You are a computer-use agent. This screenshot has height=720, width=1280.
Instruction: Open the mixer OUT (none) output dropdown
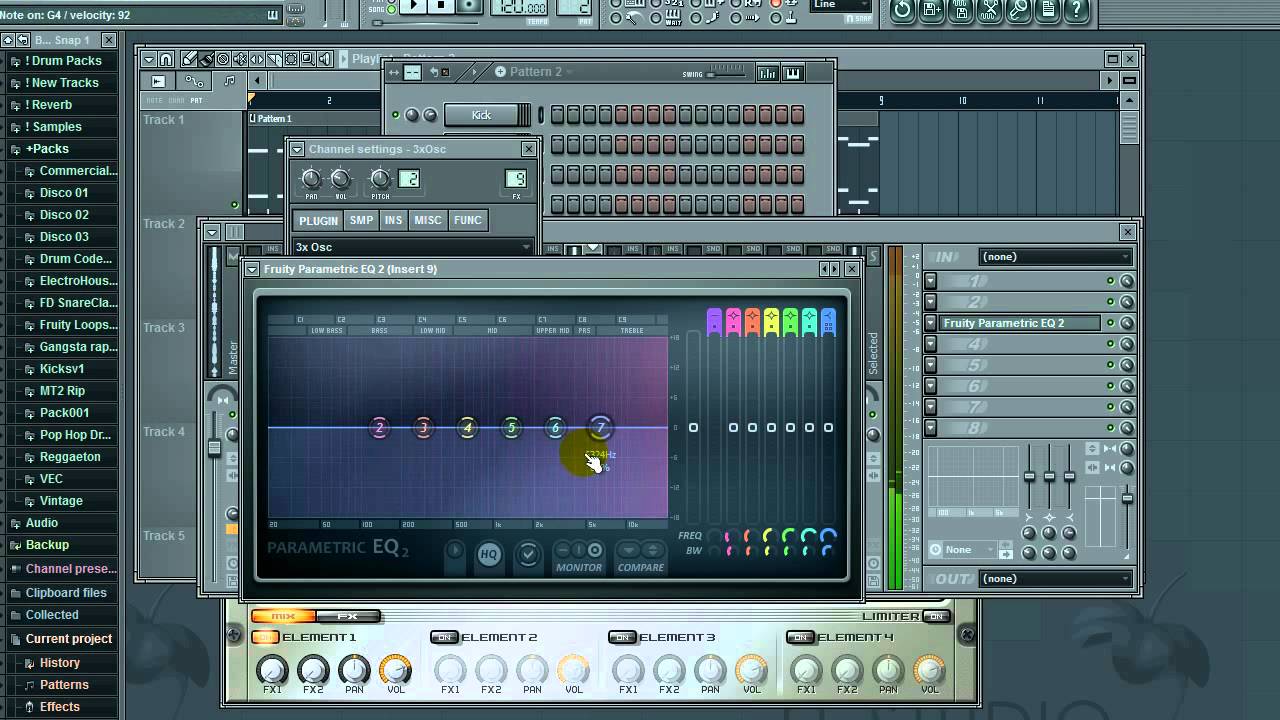click(1055, 579)
